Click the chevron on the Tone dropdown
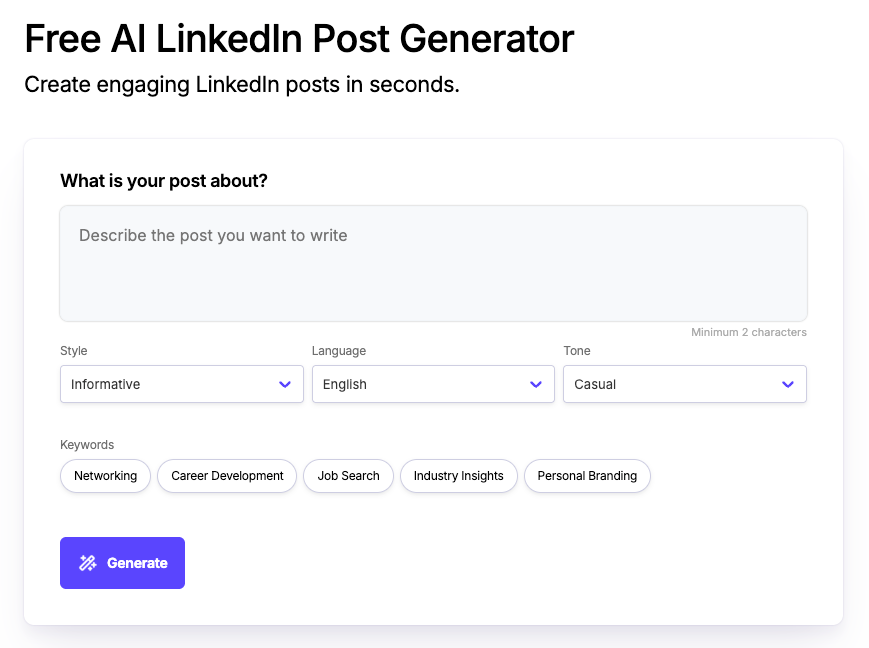The height and width of the screenshot is (648, 869). pyautogui.click(x=789, y=384)
